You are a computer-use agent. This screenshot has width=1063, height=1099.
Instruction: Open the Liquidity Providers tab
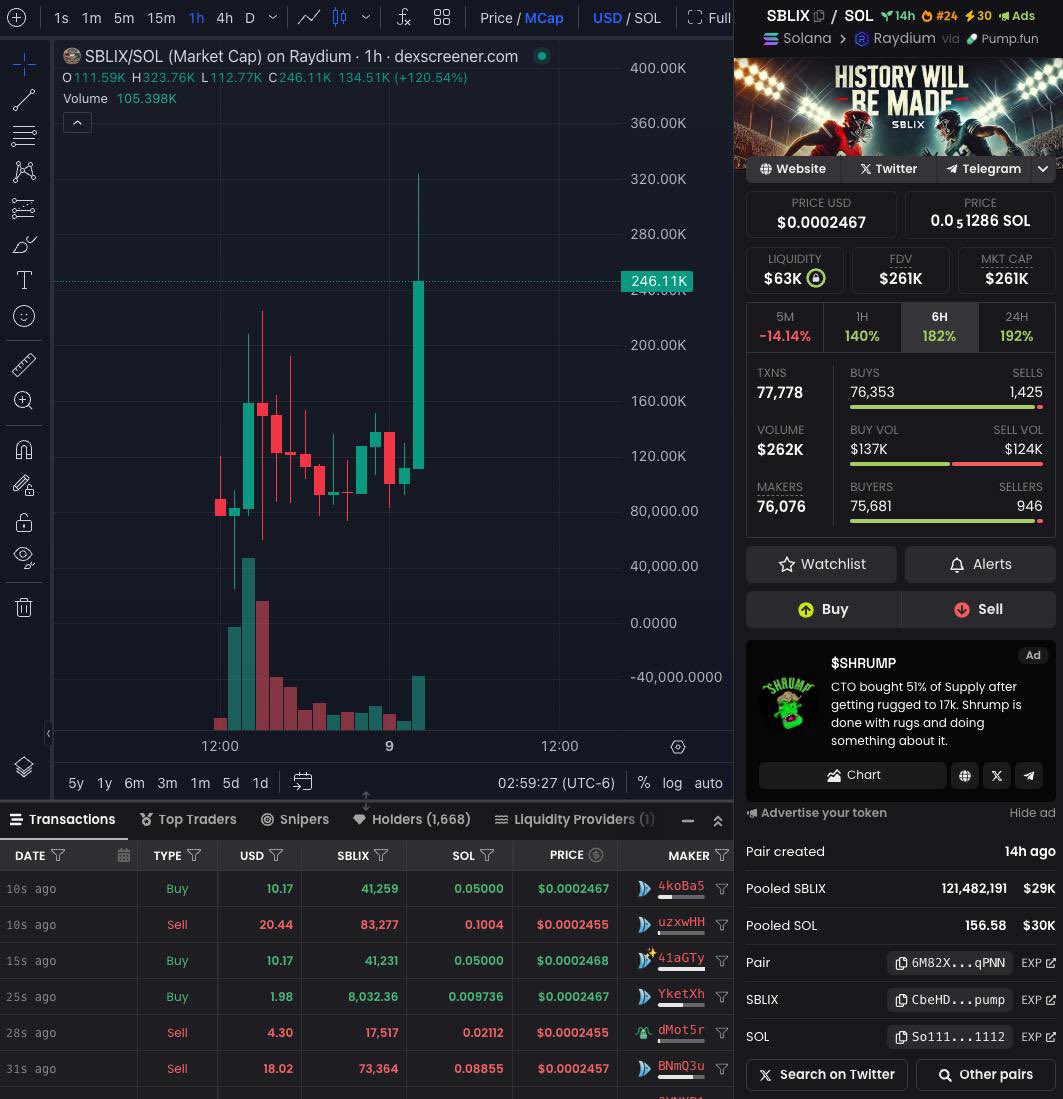click(x=575, y=819)
